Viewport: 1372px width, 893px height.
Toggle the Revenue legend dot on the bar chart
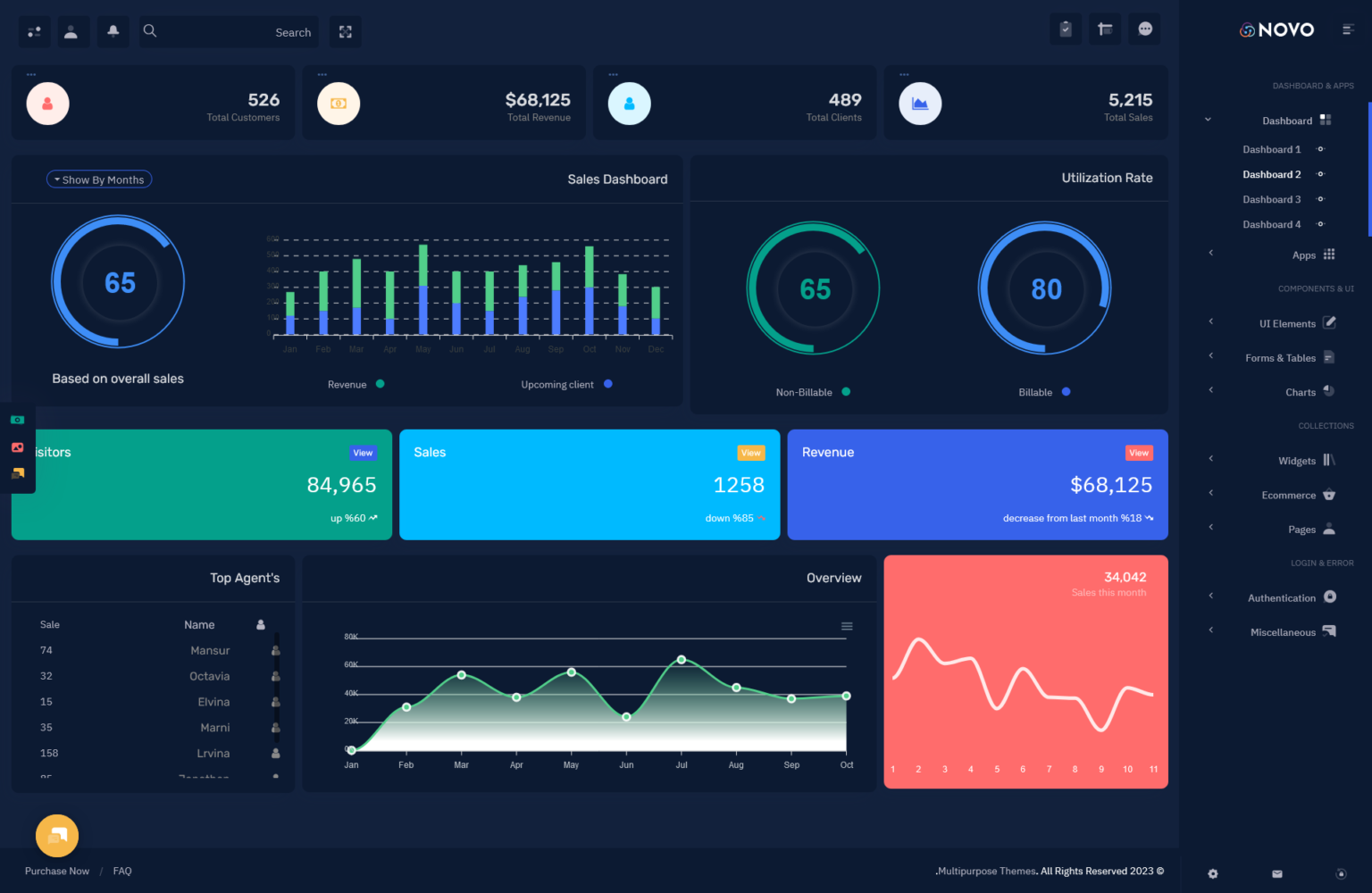tap(380, 384)
